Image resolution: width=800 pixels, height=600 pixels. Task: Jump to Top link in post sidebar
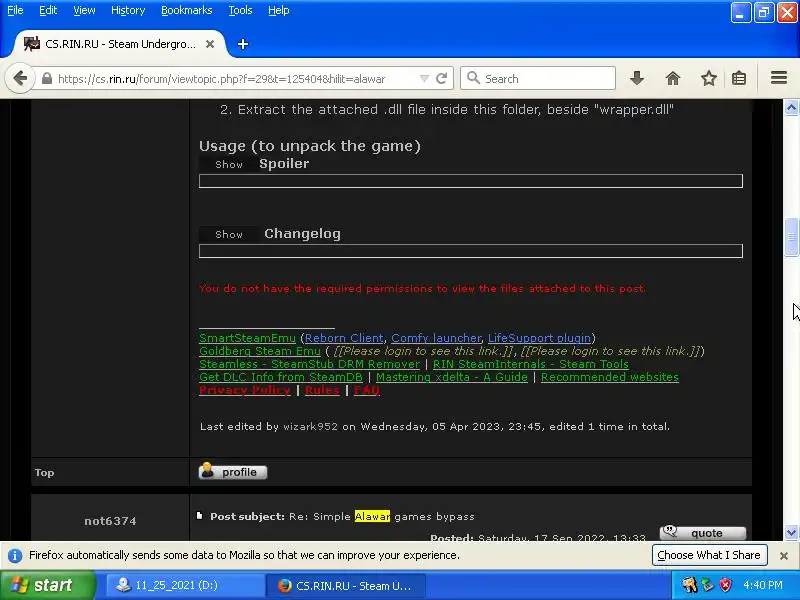pyautogui.click(x=44, y=472)
